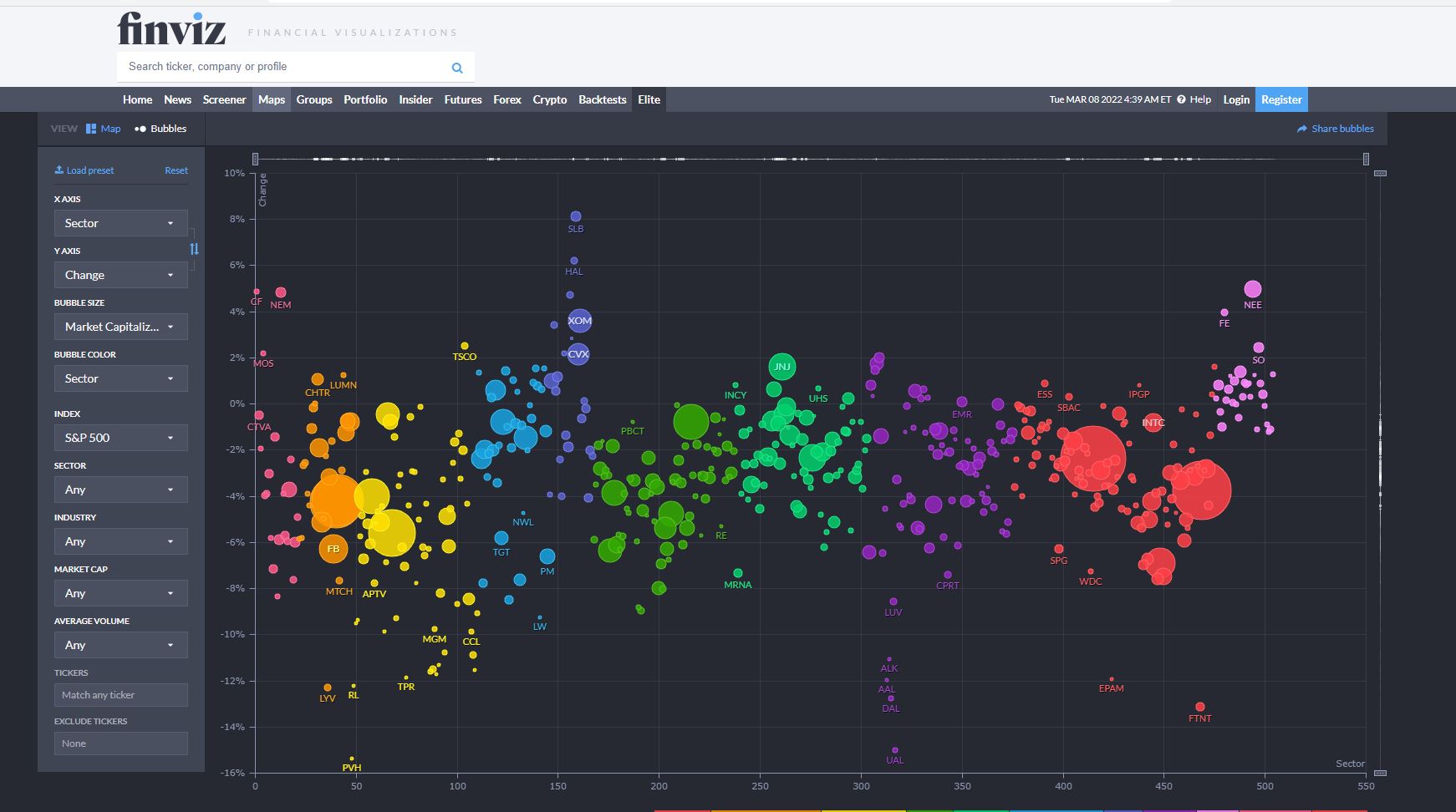Click the TGT bubble
Viewport: 1456px width, 812px height.
[x=501, y=538]
